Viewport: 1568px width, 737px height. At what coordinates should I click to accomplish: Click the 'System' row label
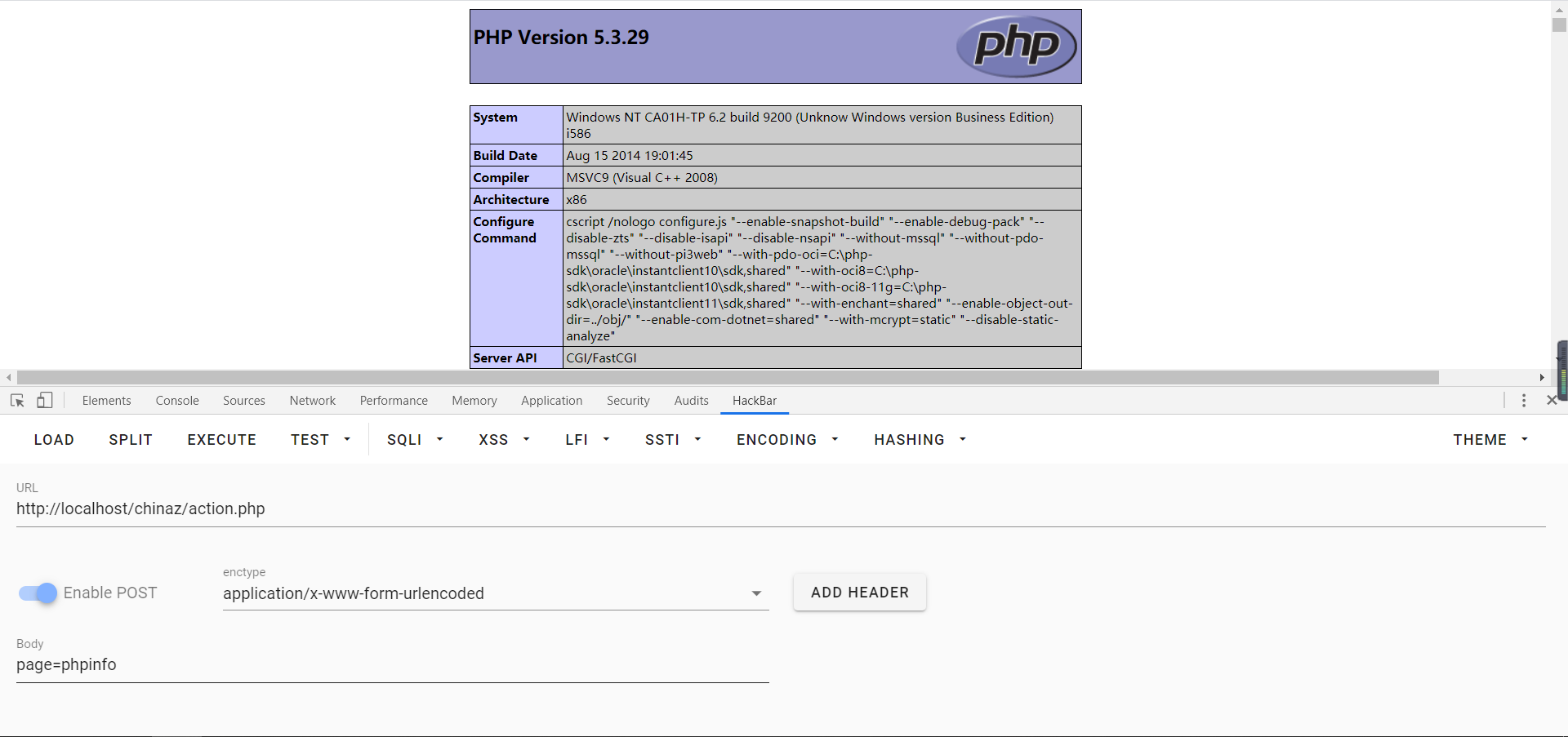[495, 118]
